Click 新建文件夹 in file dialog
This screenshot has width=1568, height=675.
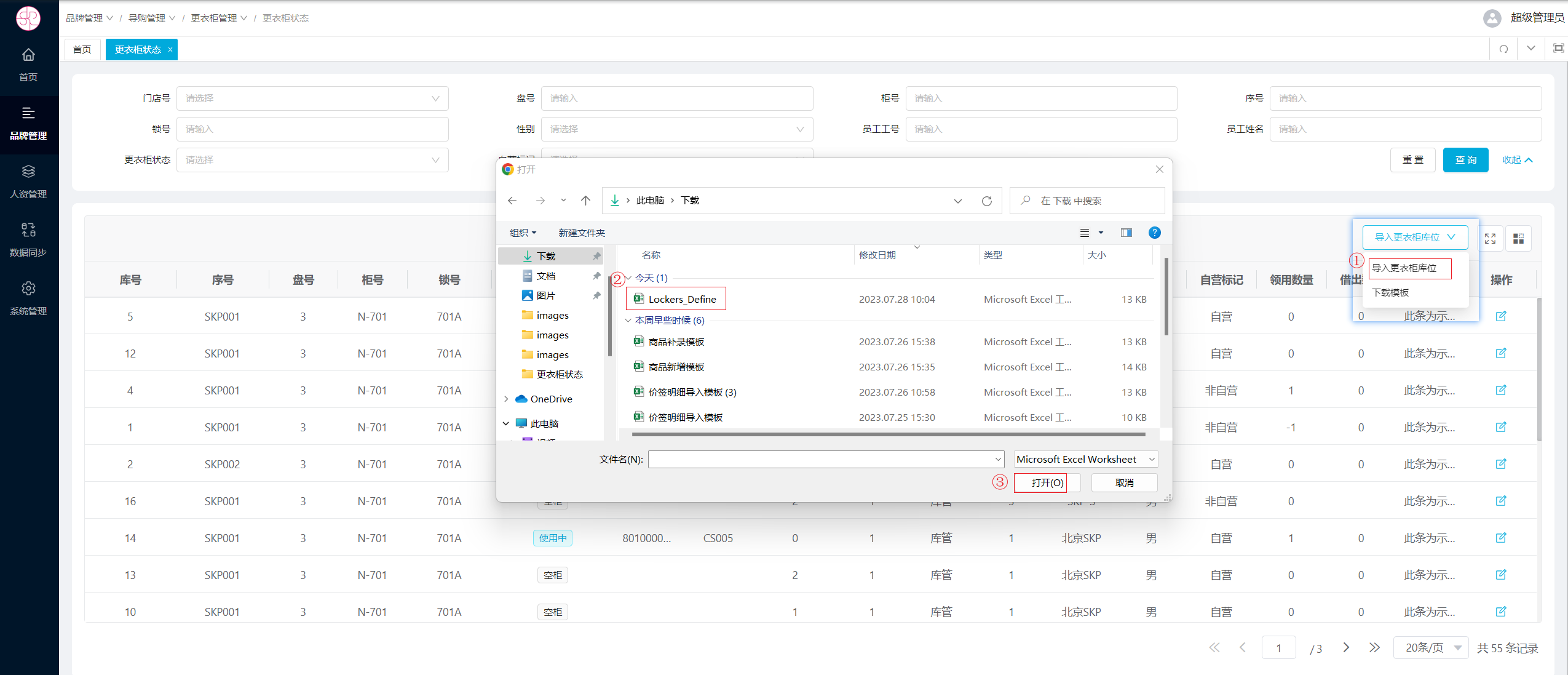(582, 233)
